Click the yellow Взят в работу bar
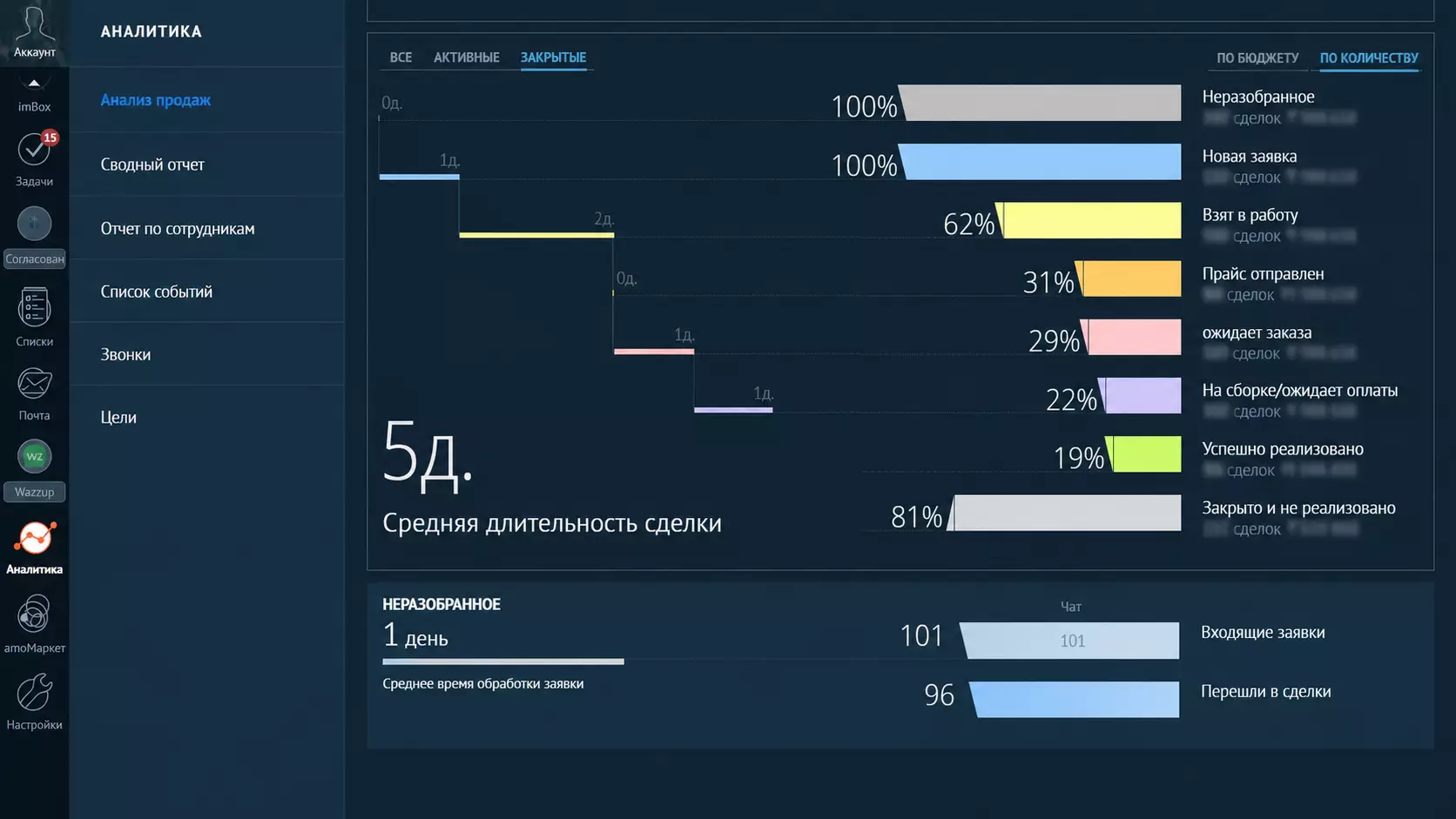This screenshot has width=1456, height=819. coord(1089,220)
